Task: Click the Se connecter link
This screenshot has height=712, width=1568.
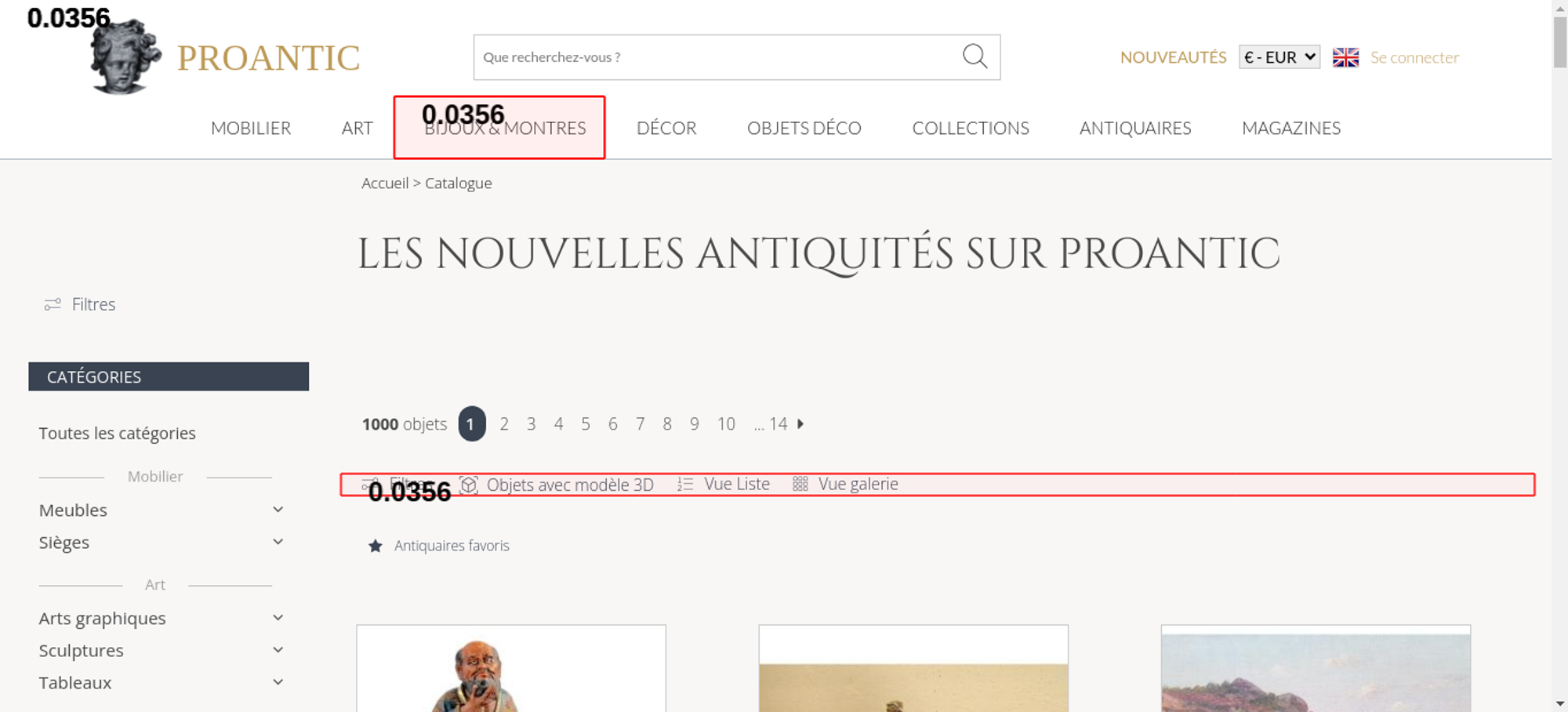Action: [1414, 57]
